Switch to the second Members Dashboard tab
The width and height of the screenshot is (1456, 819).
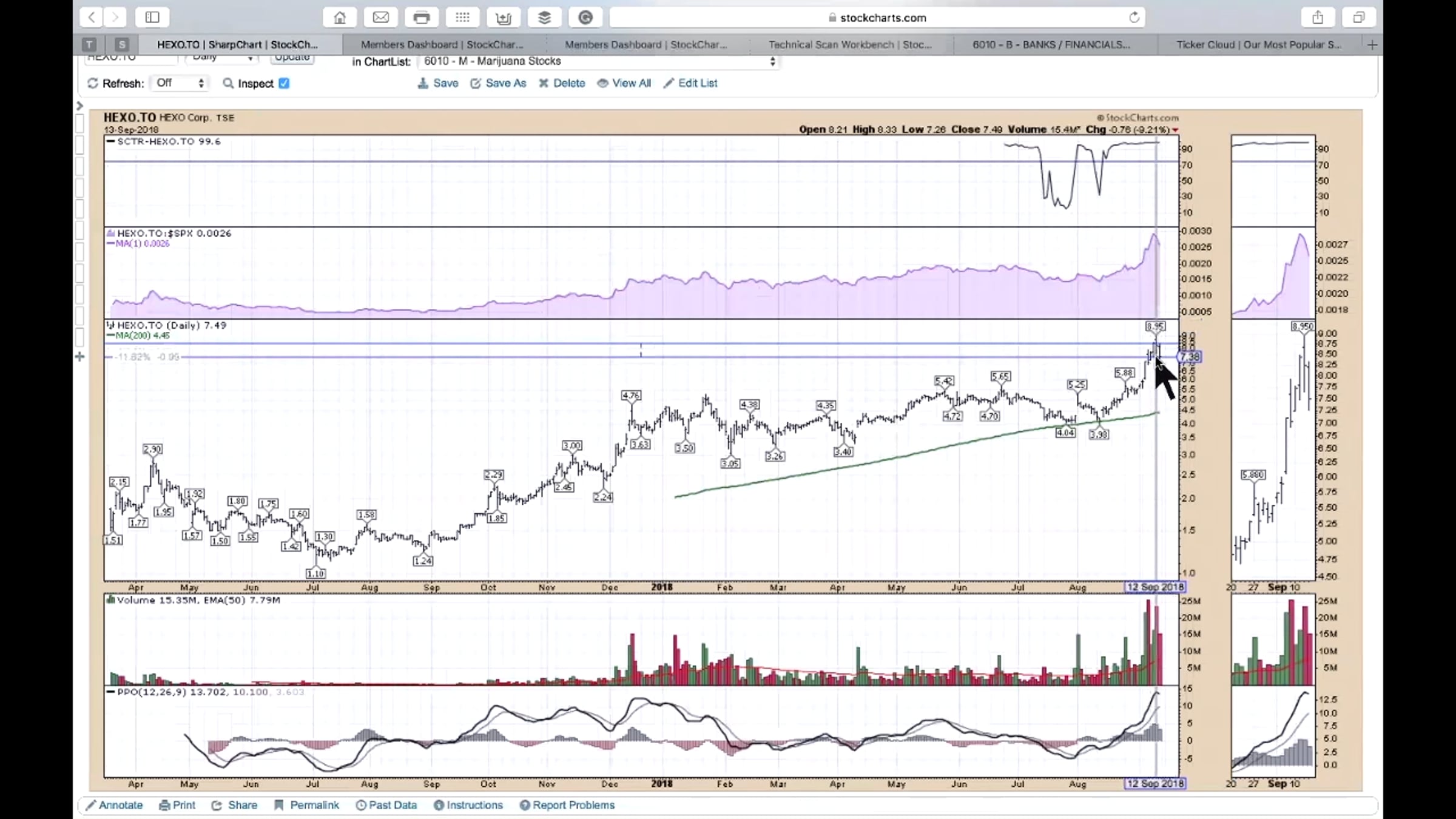coord(645,45)
